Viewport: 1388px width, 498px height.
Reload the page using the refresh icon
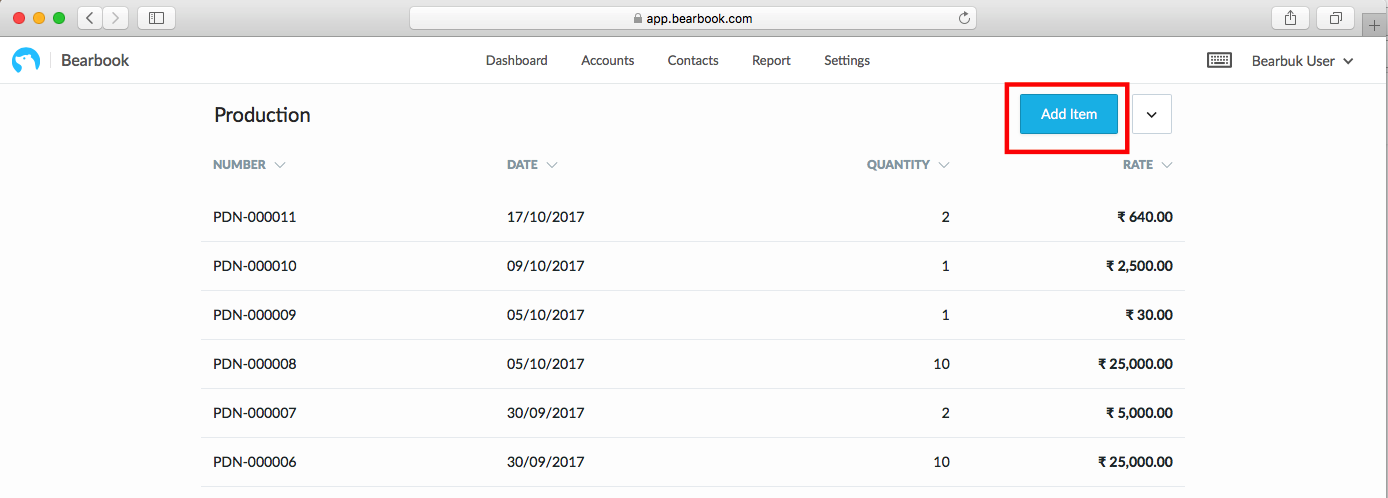964,18
